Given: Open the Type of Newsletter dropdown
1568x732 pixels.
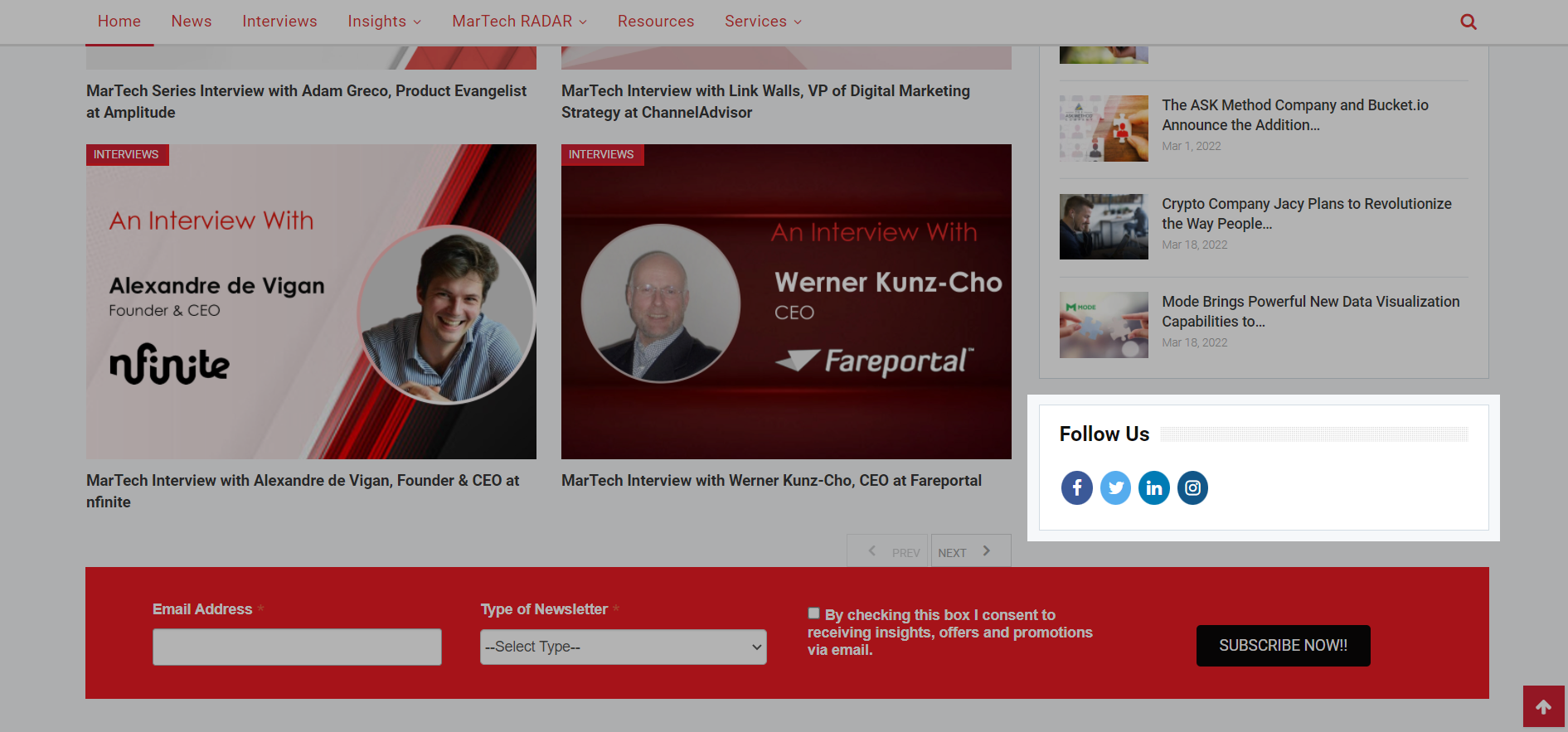Looking at the screenshot, I should tap(623, 647).
